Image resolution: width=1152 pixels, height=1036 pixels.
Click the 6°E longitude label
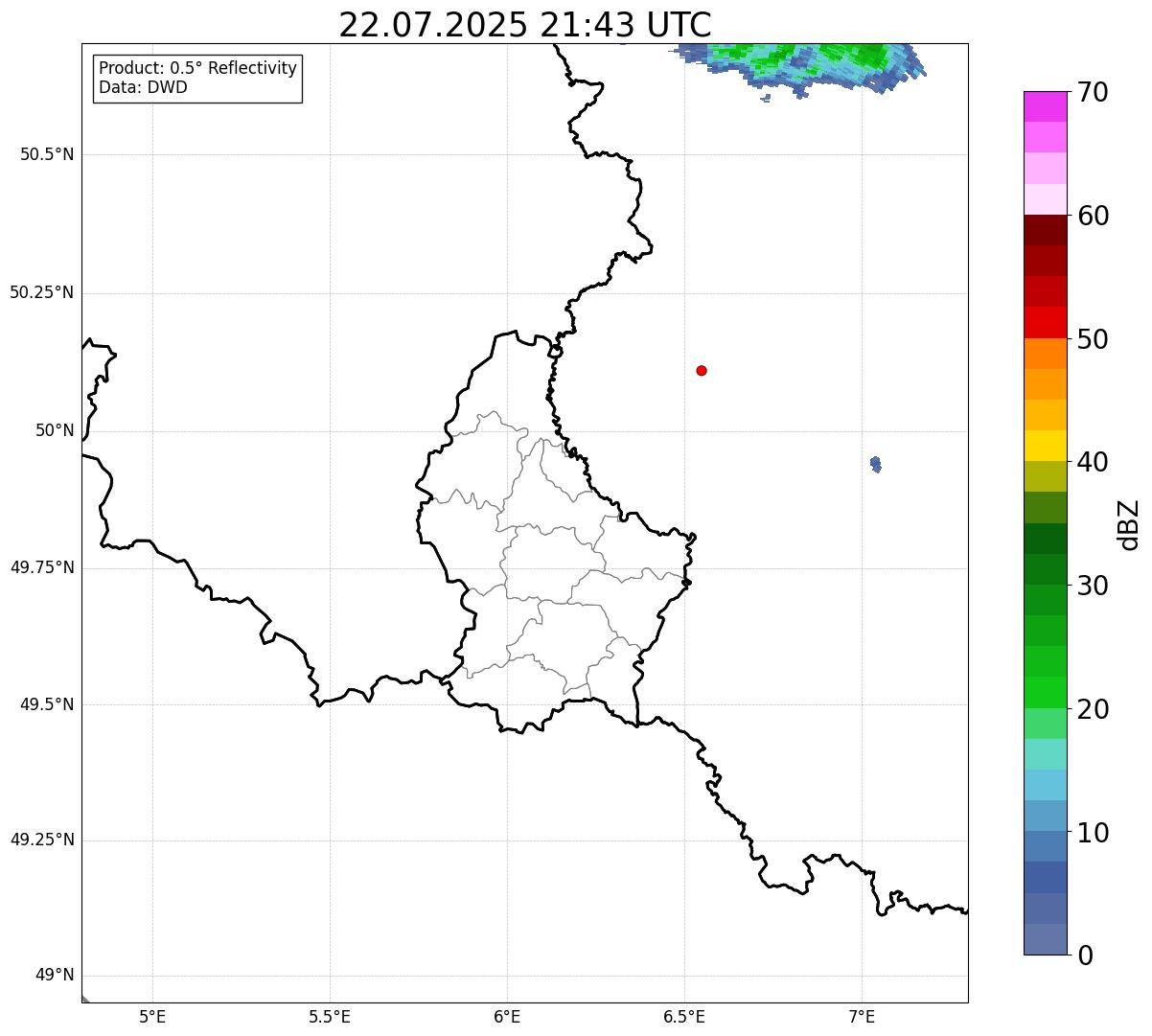pos(507,1017)
